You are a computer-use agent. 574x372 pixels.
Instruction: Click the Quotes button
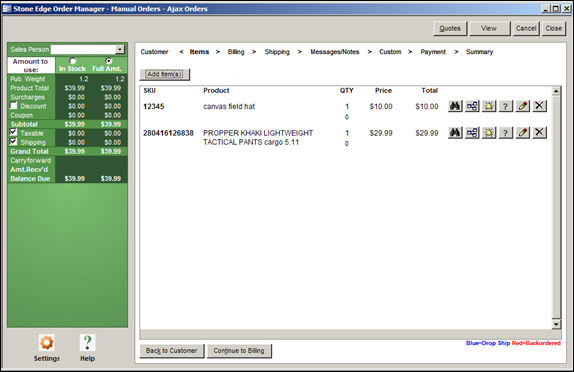pos(450,28)
